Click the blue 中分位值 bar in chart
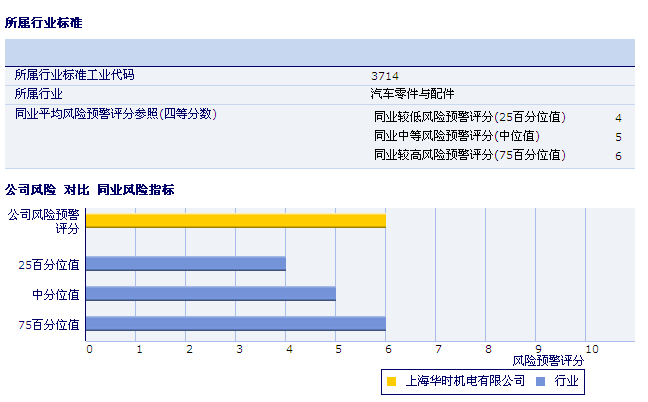648x402 pixels. click(211, 294)
